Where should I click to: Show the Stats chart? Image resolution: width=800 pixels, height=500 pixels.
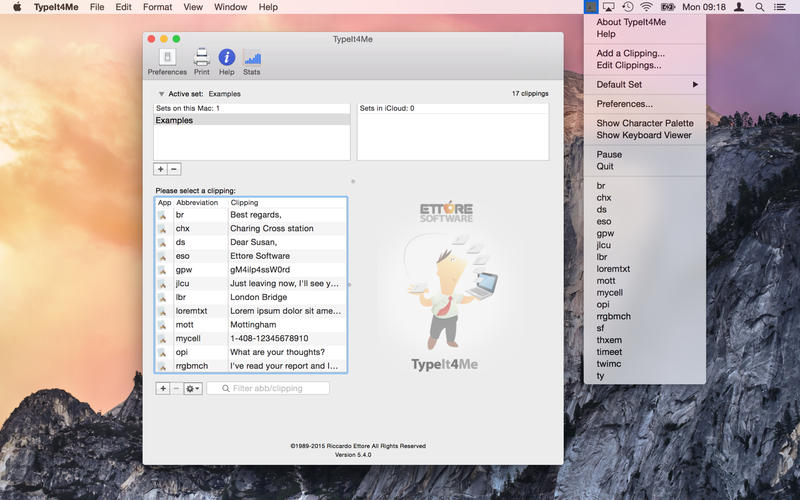pos(252,61)
